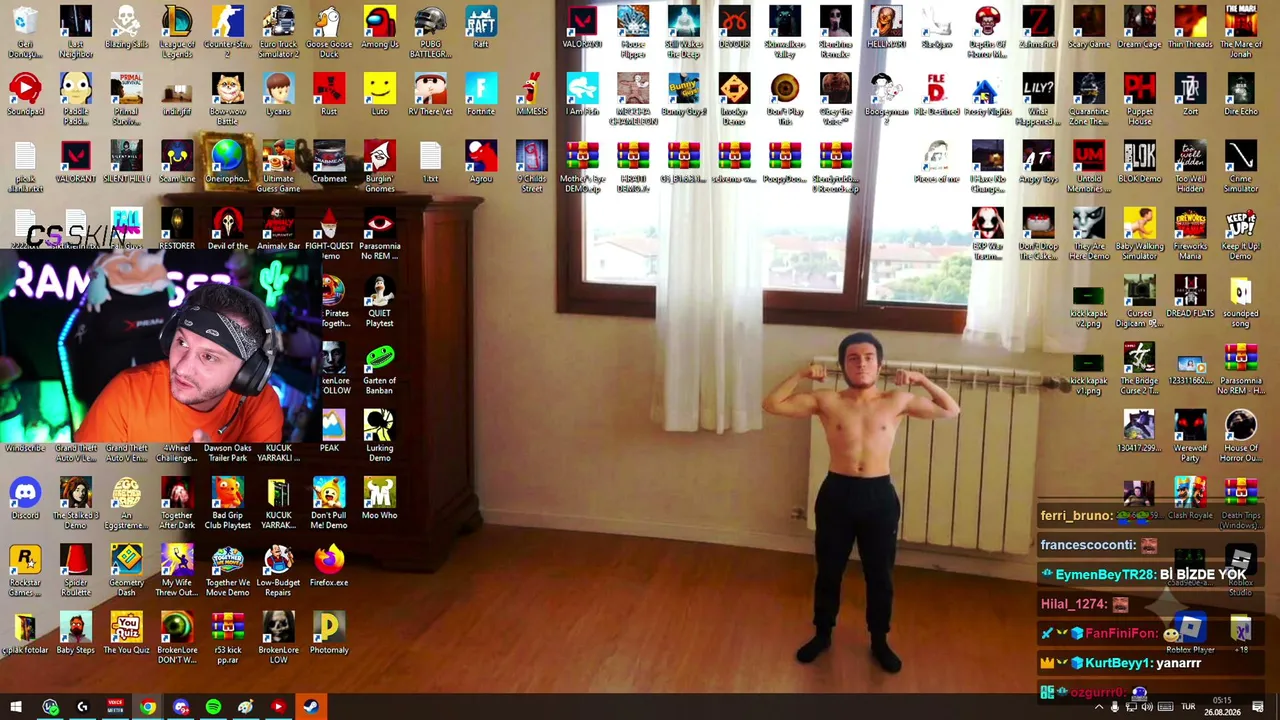Click the RESTORER desktop shortcut
This screenshot has width=1280, height=720.
tap(177, 229)
